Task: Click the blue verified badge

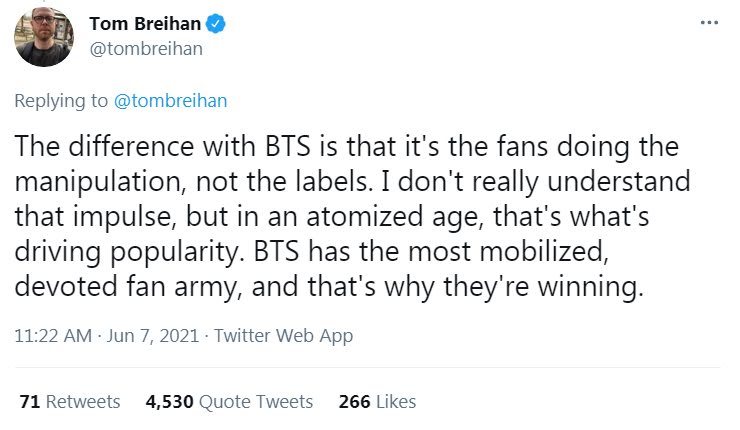Action: [215, 23]
